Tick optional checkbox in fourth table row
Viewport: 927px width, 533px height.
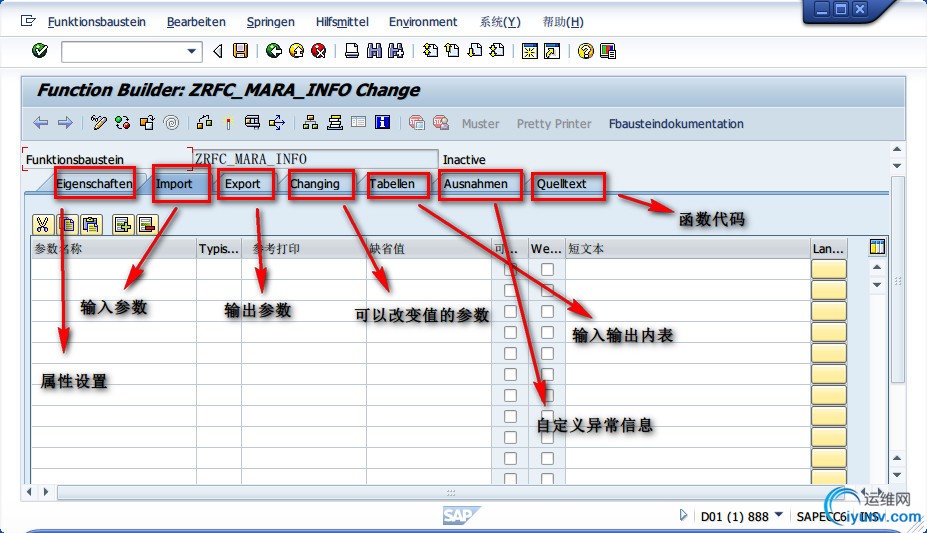(x=510, y=332)
